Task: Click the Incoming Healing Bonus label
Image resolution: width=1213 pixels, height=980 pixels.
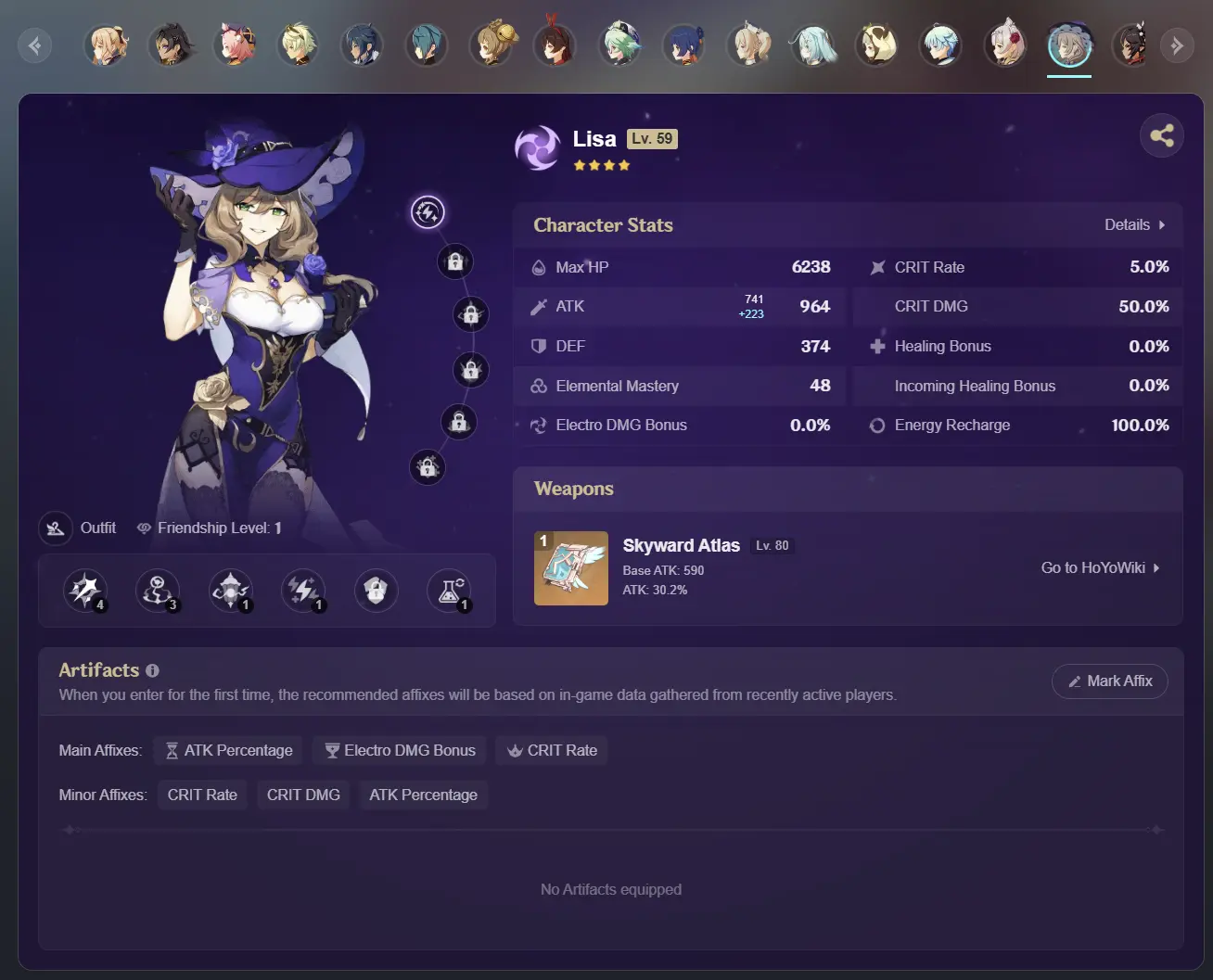Action: pos(975,386)
